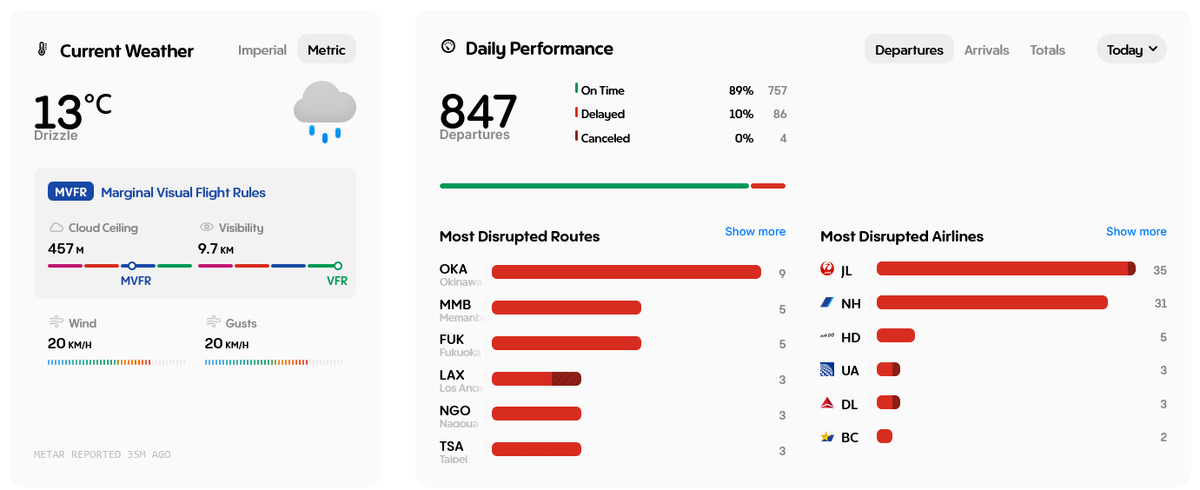Click the drizzle rain cloud icon
The height and width of the screenshot is (490, 1200).
[x=325, y=108]
